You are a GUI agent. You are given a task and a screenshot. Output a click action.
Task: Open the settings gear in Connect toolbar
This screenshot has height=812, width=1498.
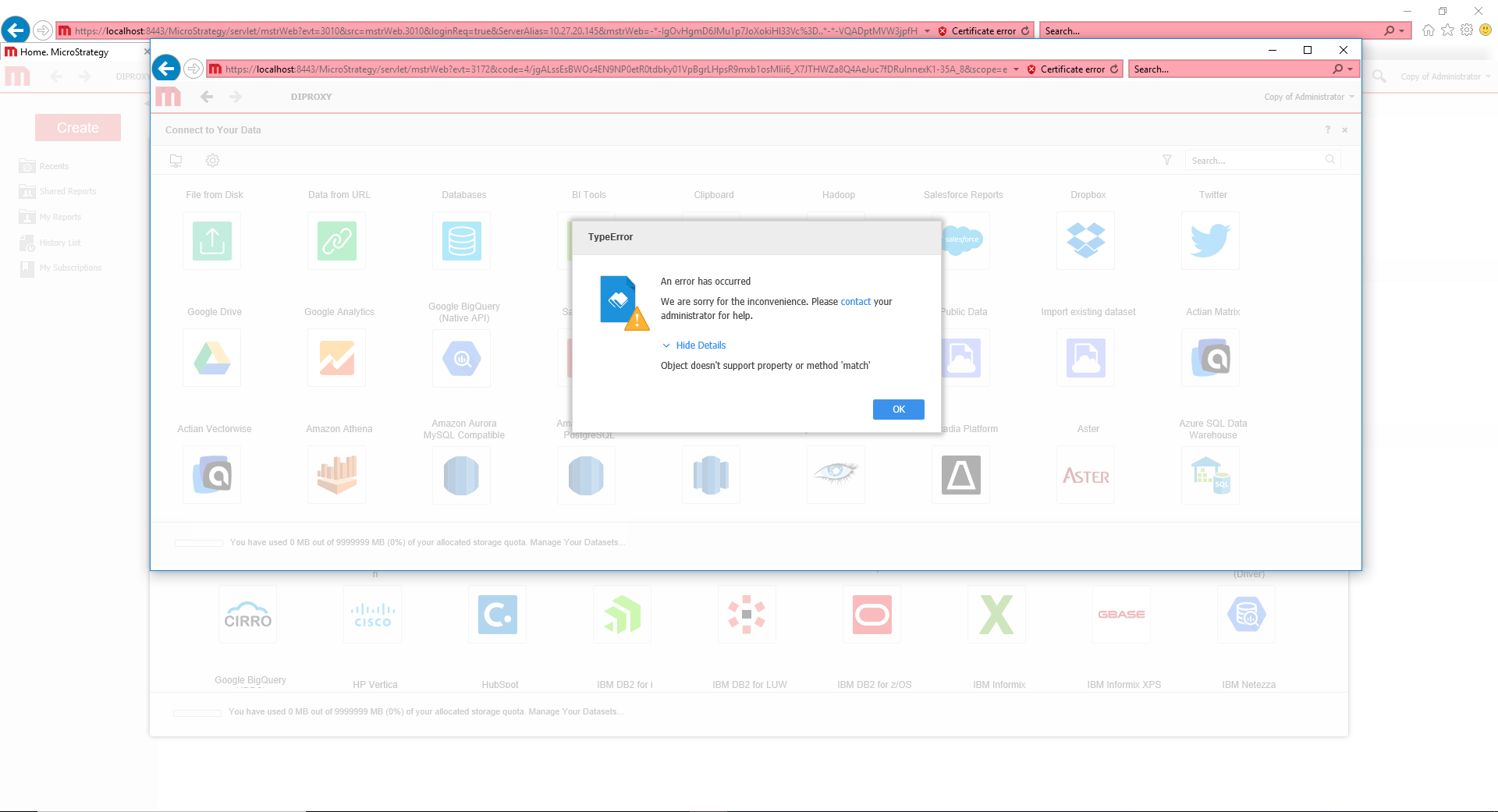(212, 160)
